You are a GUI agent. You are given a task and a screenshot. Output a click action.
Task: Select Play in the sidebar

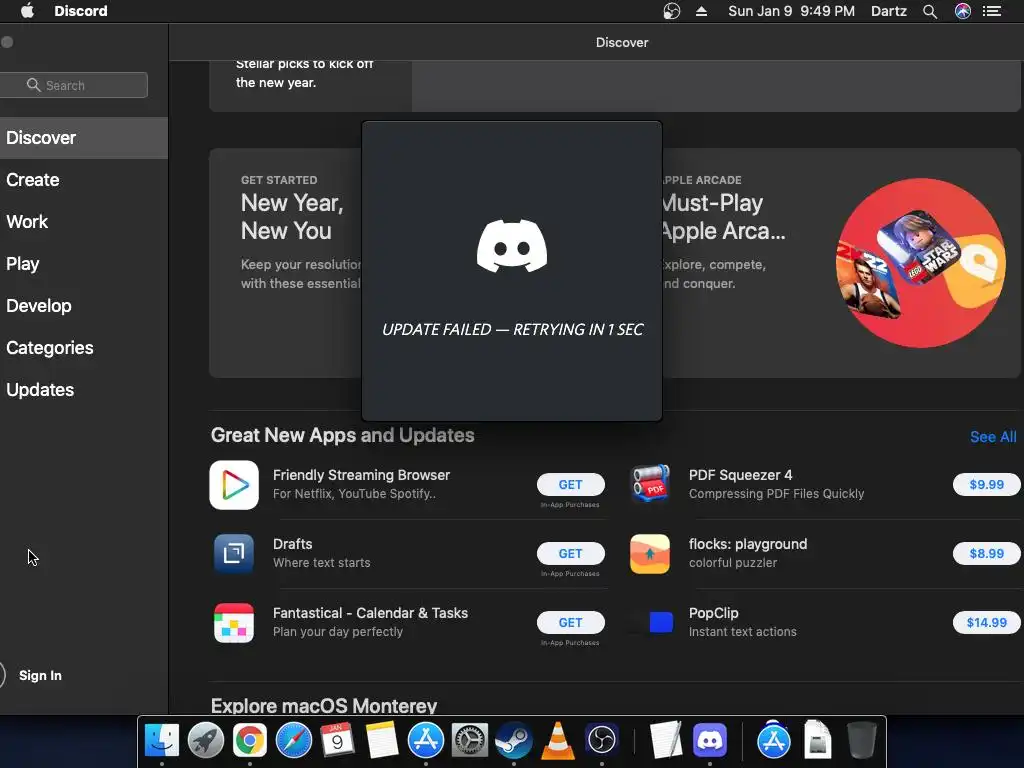(84, 264)
